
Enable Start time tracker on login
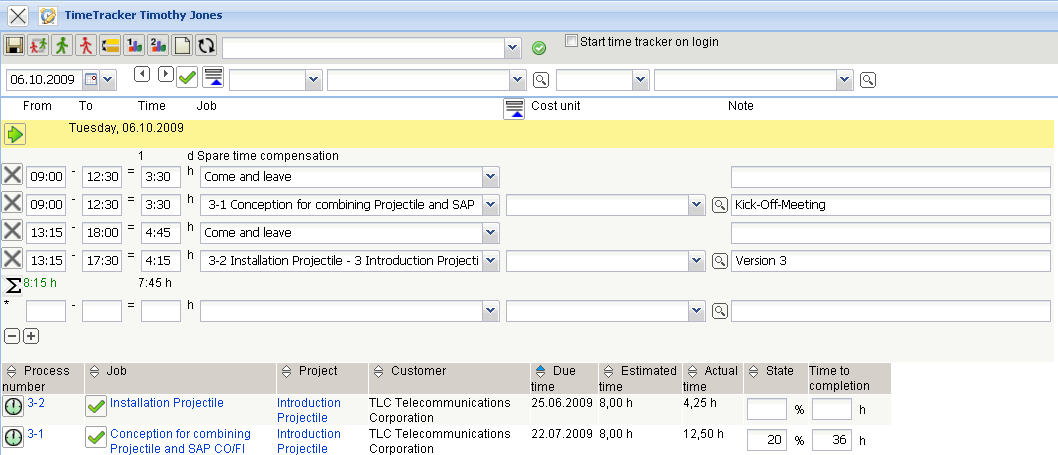click(x=571, y=42)
